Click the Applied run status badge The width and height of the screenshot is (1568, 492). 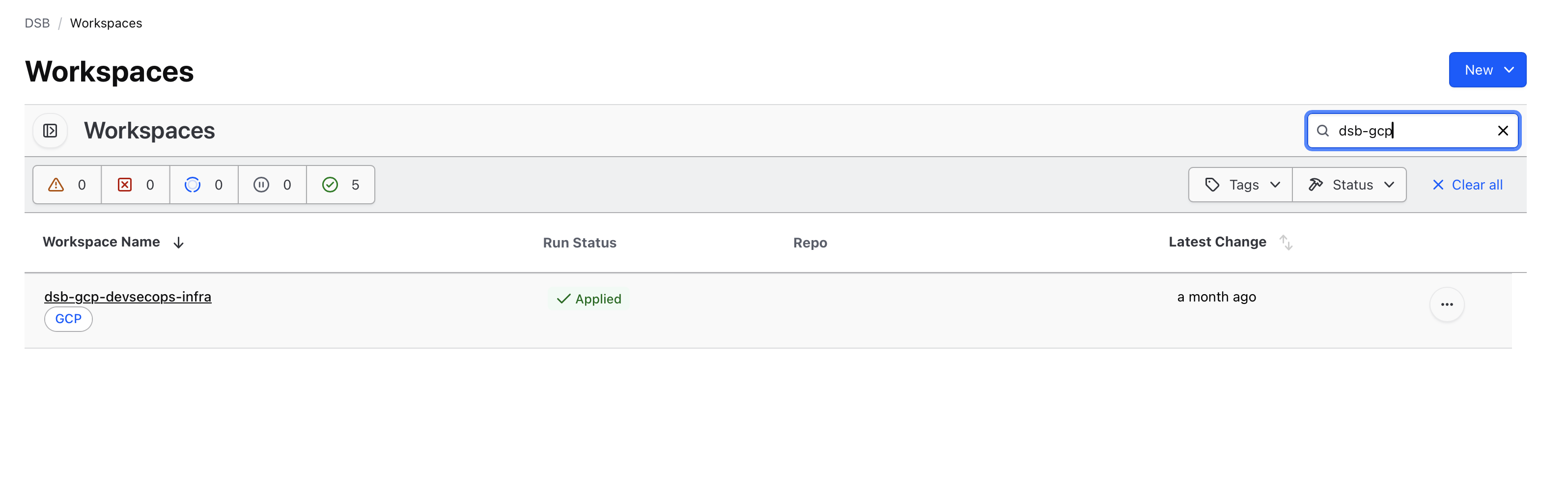(588, 299)
